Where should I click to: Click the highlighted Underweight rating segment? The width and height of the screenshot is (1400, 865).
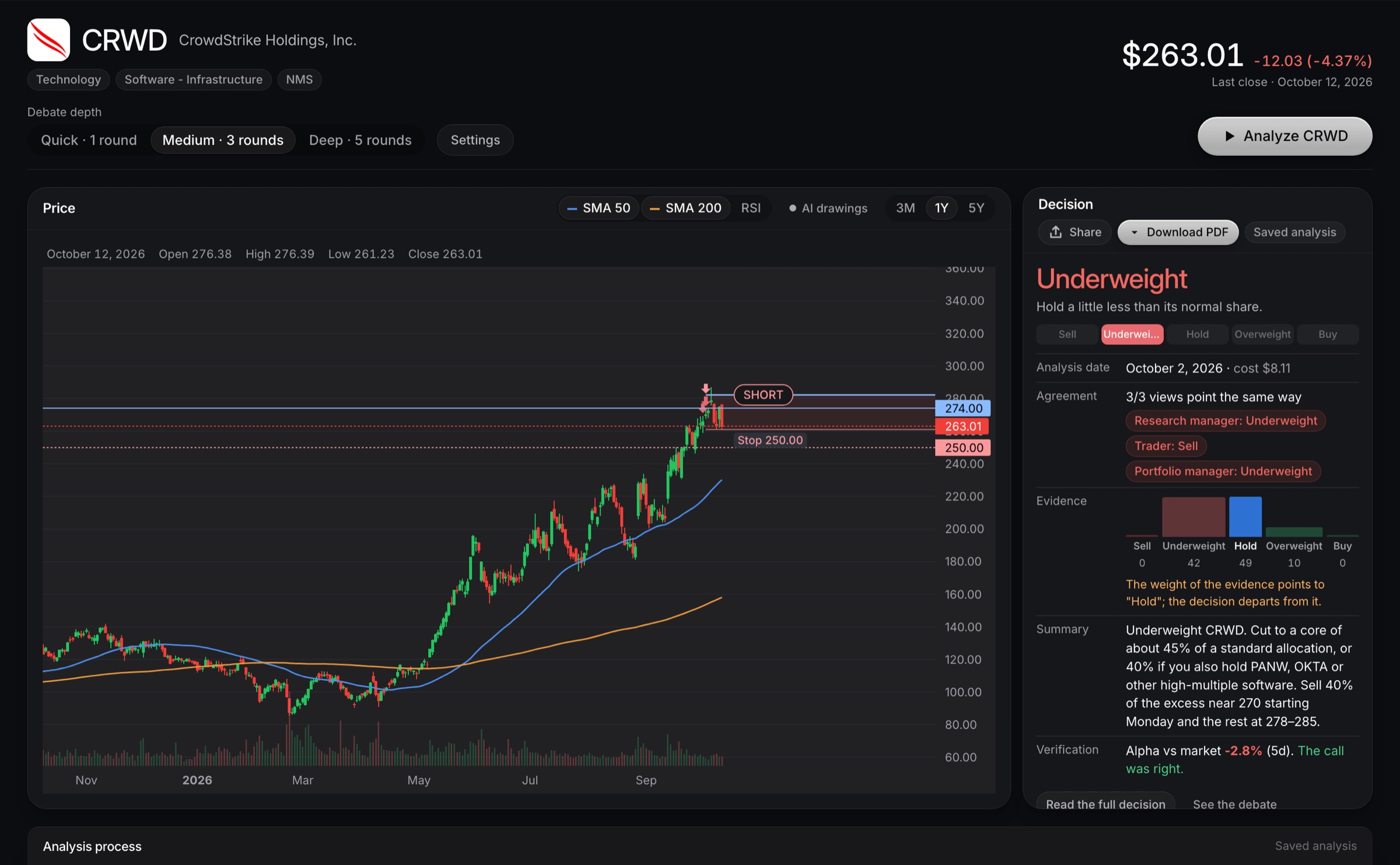click(x=1132, y=334)
